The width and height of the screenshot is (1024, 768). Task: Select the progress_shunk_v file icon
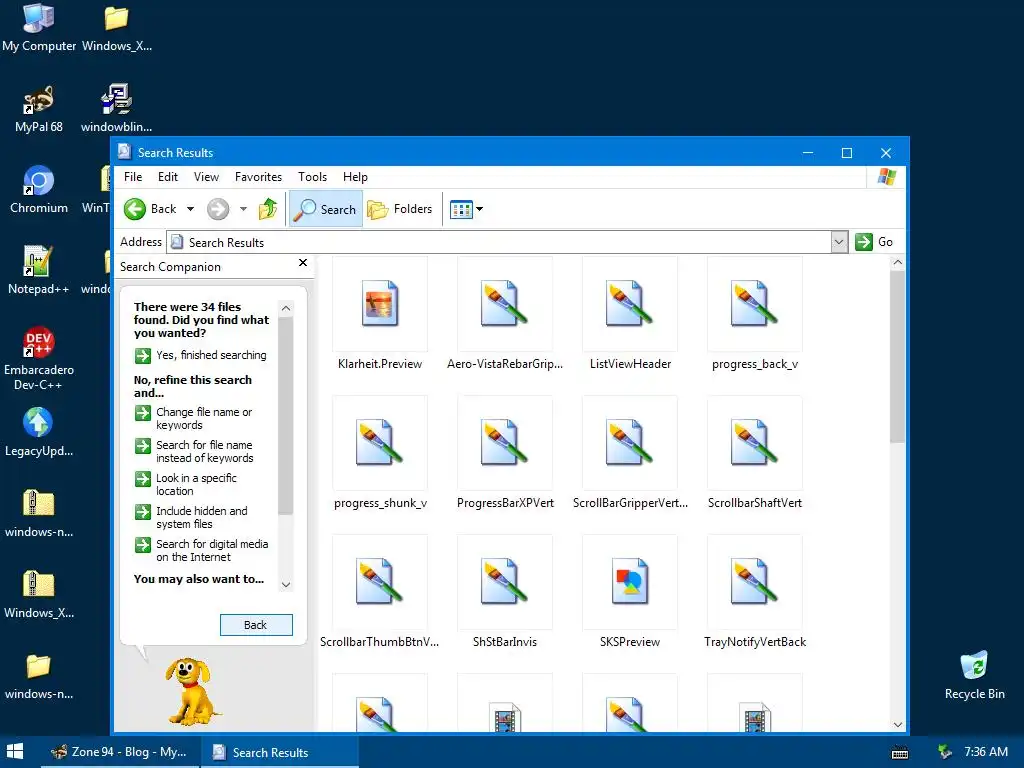click(x=380, y=443)
